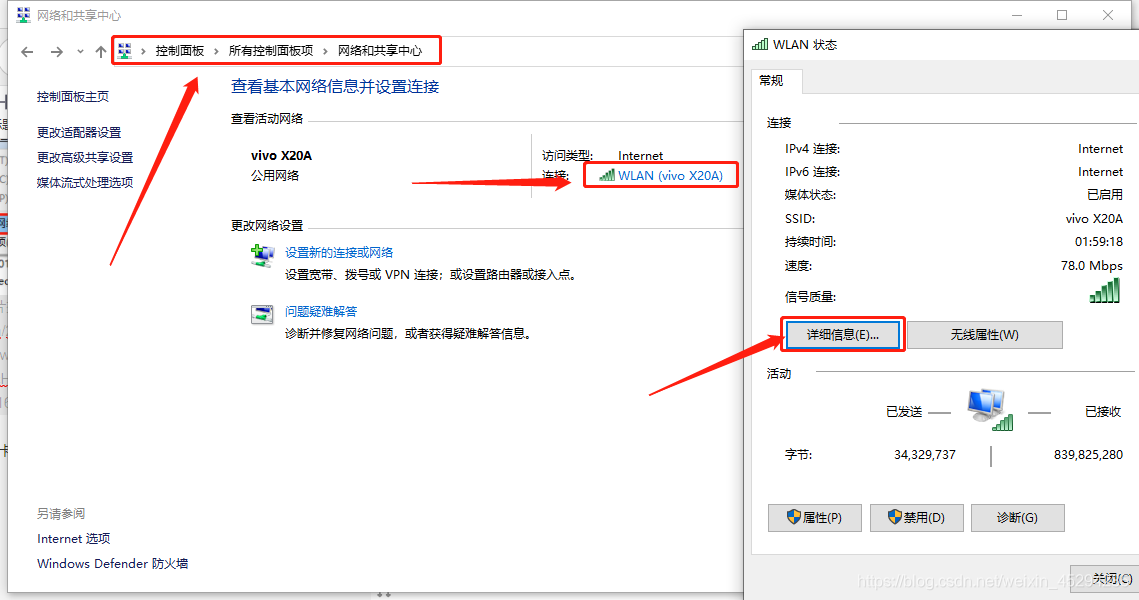Image resolution: width=1139 pixels, height=600 pixels.
Task: Open 媒体流式处理选项 link
Action: click(x=85, y=182)
